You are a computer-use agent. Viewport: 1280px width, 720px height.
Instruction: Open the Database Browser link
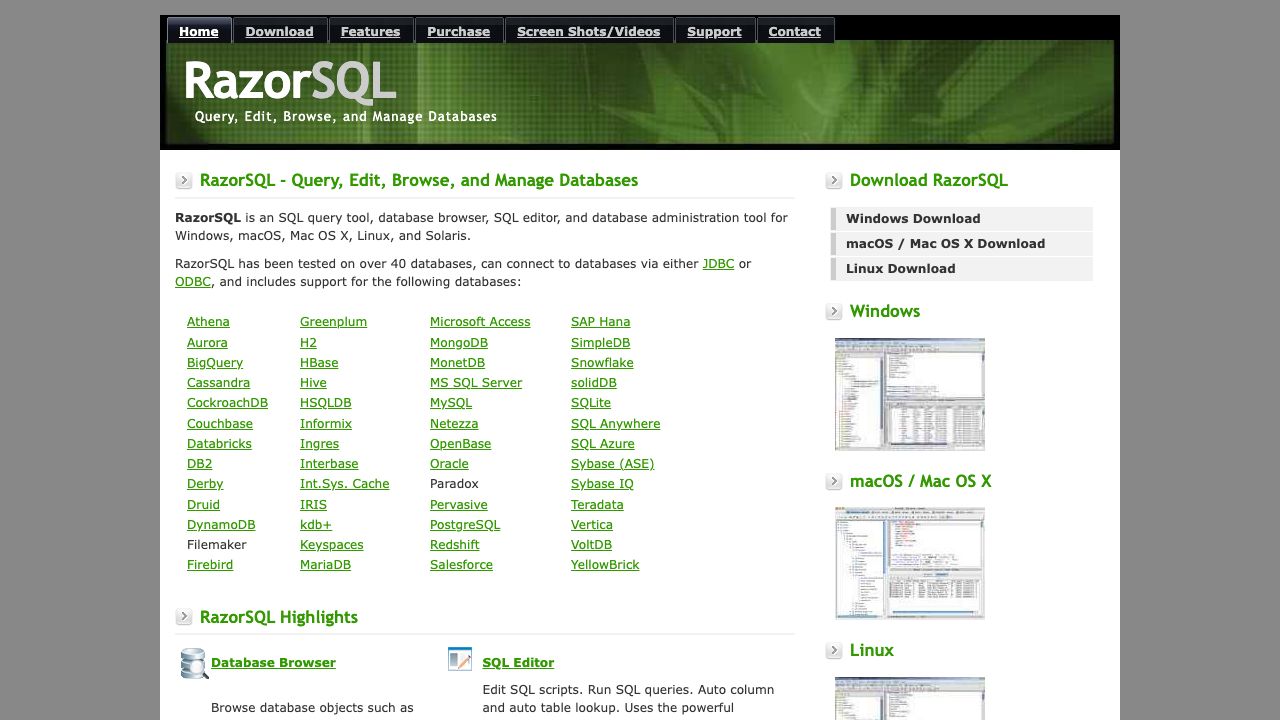tap(273, 663)
